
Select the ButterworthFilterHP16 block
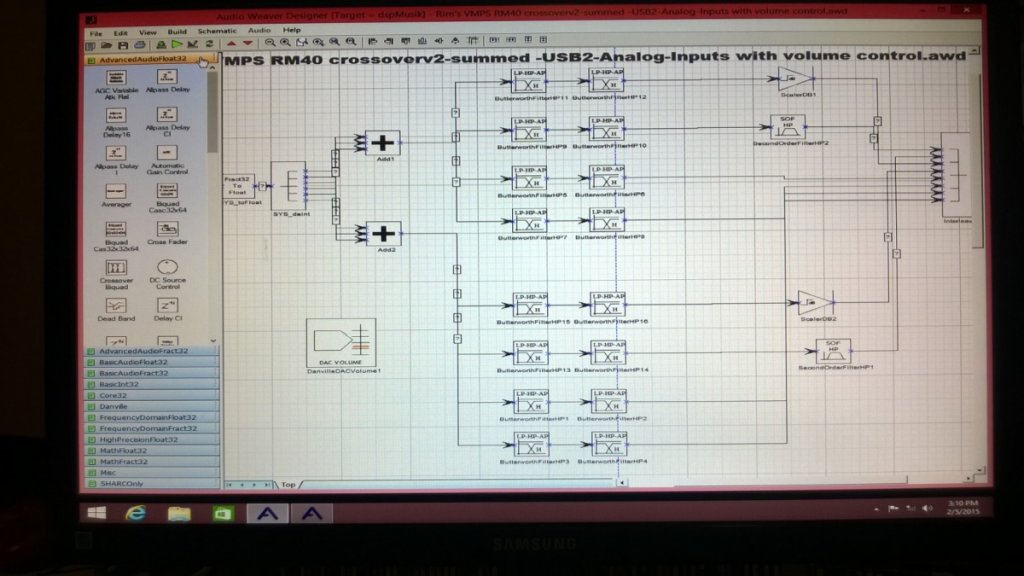(x=607, y=304)
